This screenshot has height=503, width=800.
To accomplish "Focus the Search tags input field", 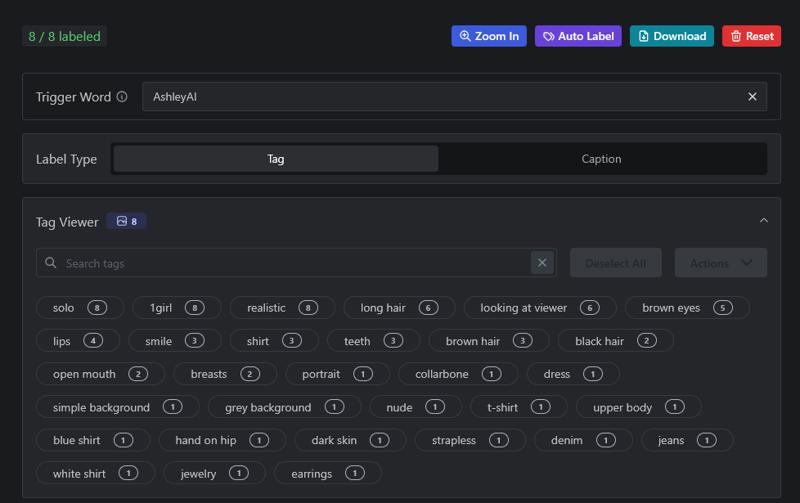I will pos(290,263).
